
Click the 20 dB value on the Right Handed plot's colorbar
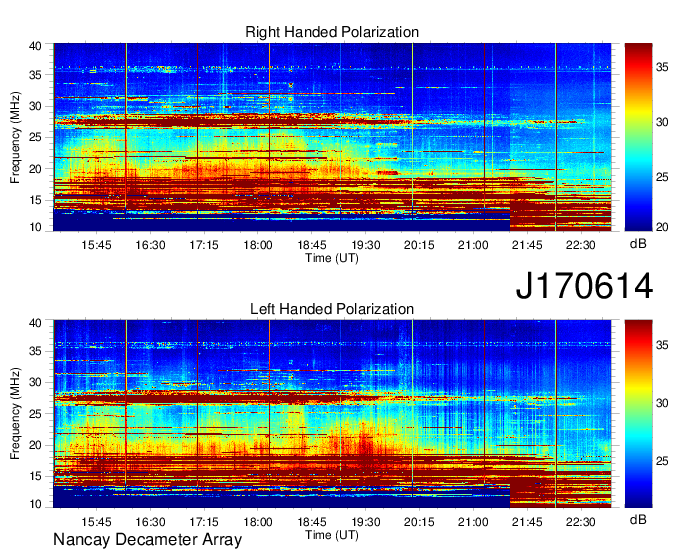tap(662, 227)
